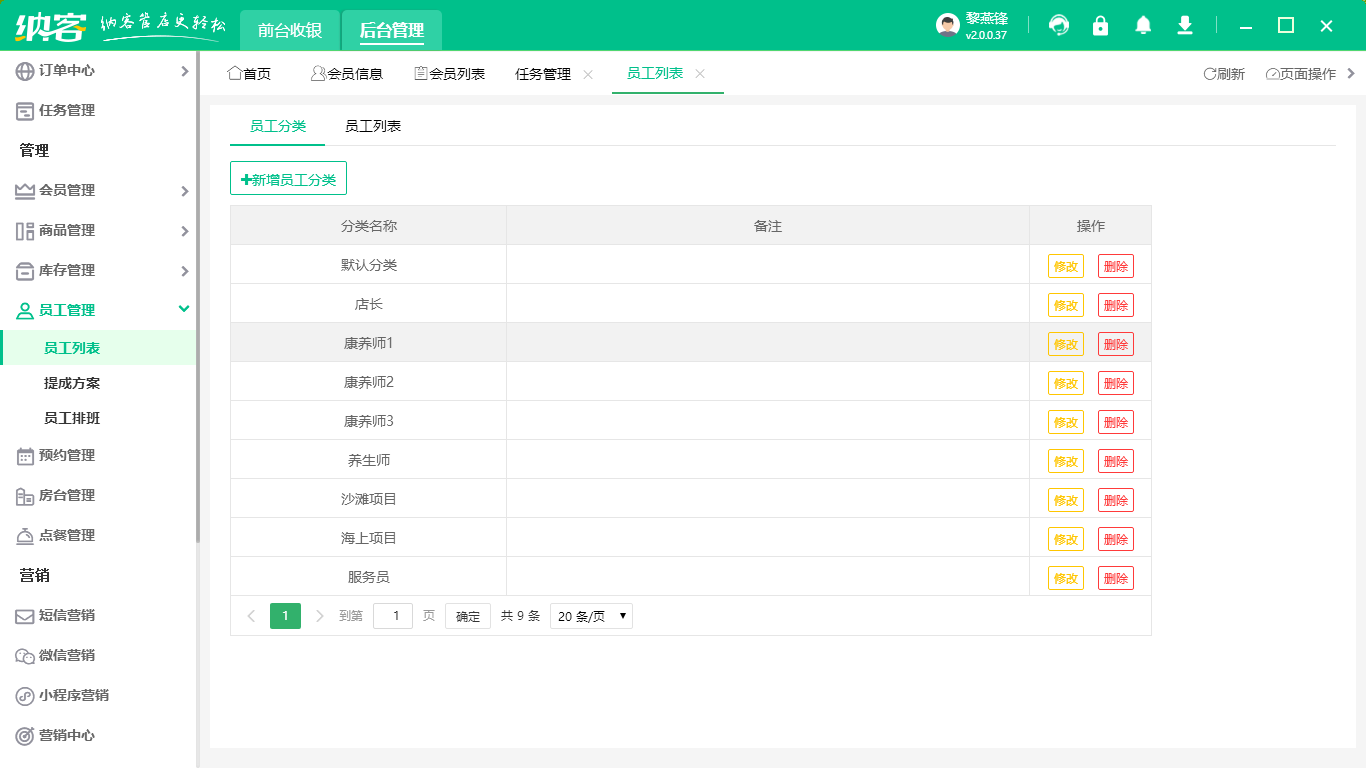
Task: Click 修改 for 默认分类
Action: pos(1066,266)
